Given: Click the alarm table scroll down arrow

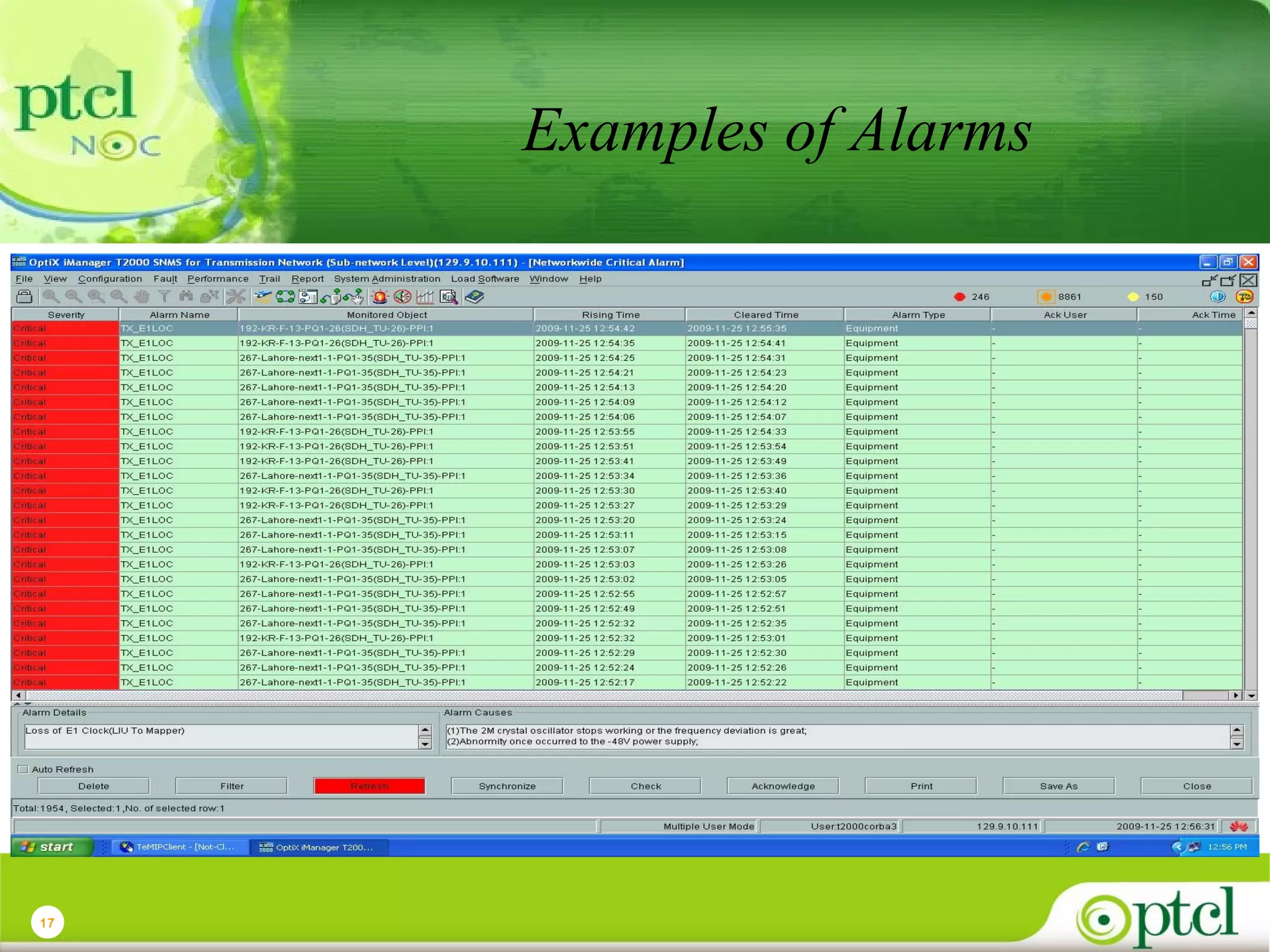Looking at the screenshot, I should click(1251, 695).
